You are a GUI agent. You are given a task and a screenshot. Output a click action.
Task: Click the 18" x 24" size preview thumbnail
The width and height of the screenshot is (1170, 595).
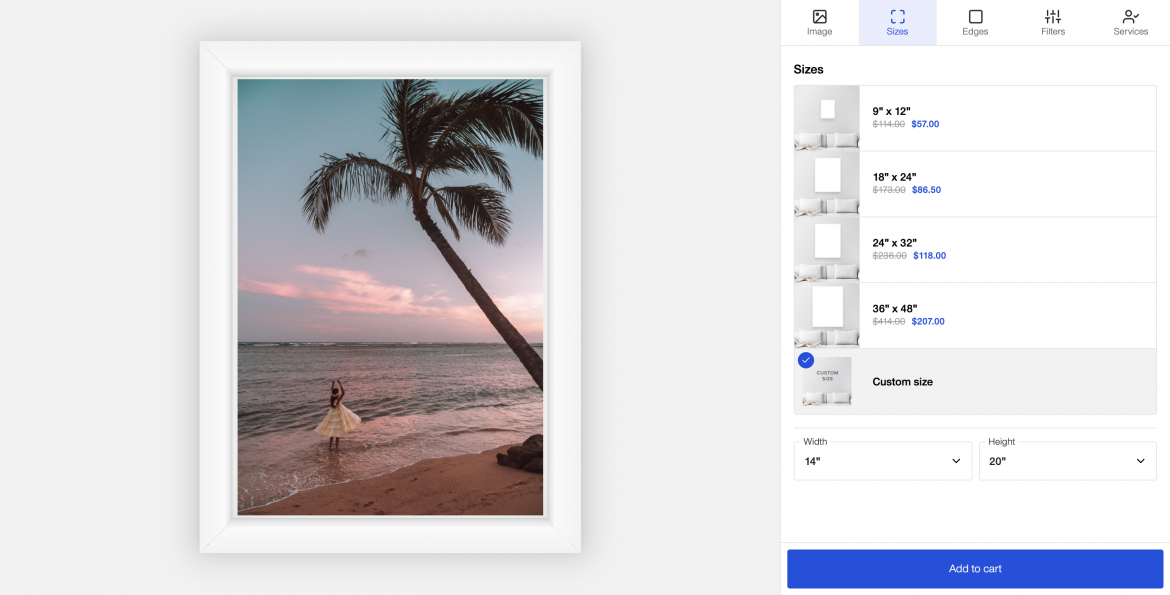point(827,184)
